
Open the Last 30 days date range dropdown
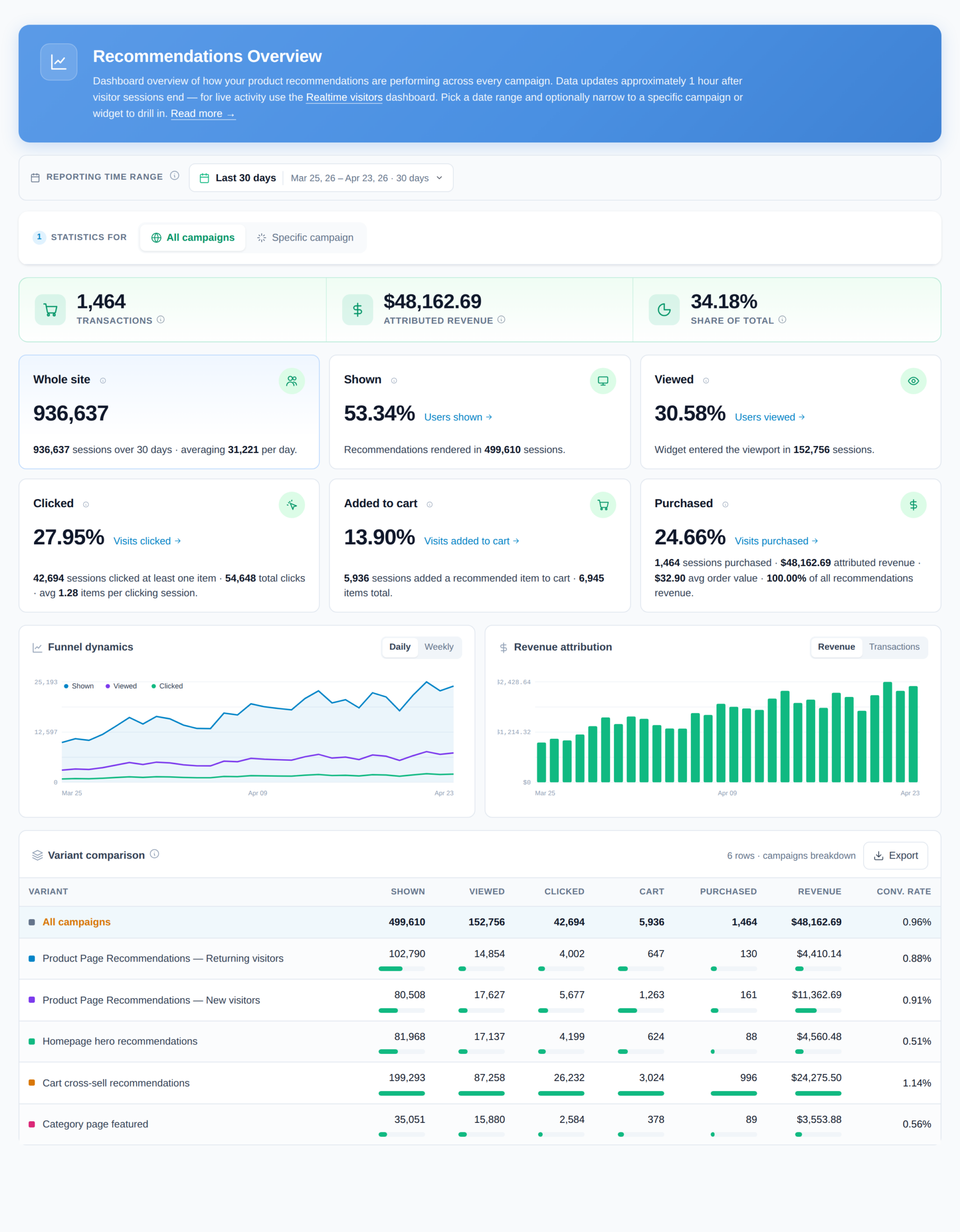click(x=321, y=178)
